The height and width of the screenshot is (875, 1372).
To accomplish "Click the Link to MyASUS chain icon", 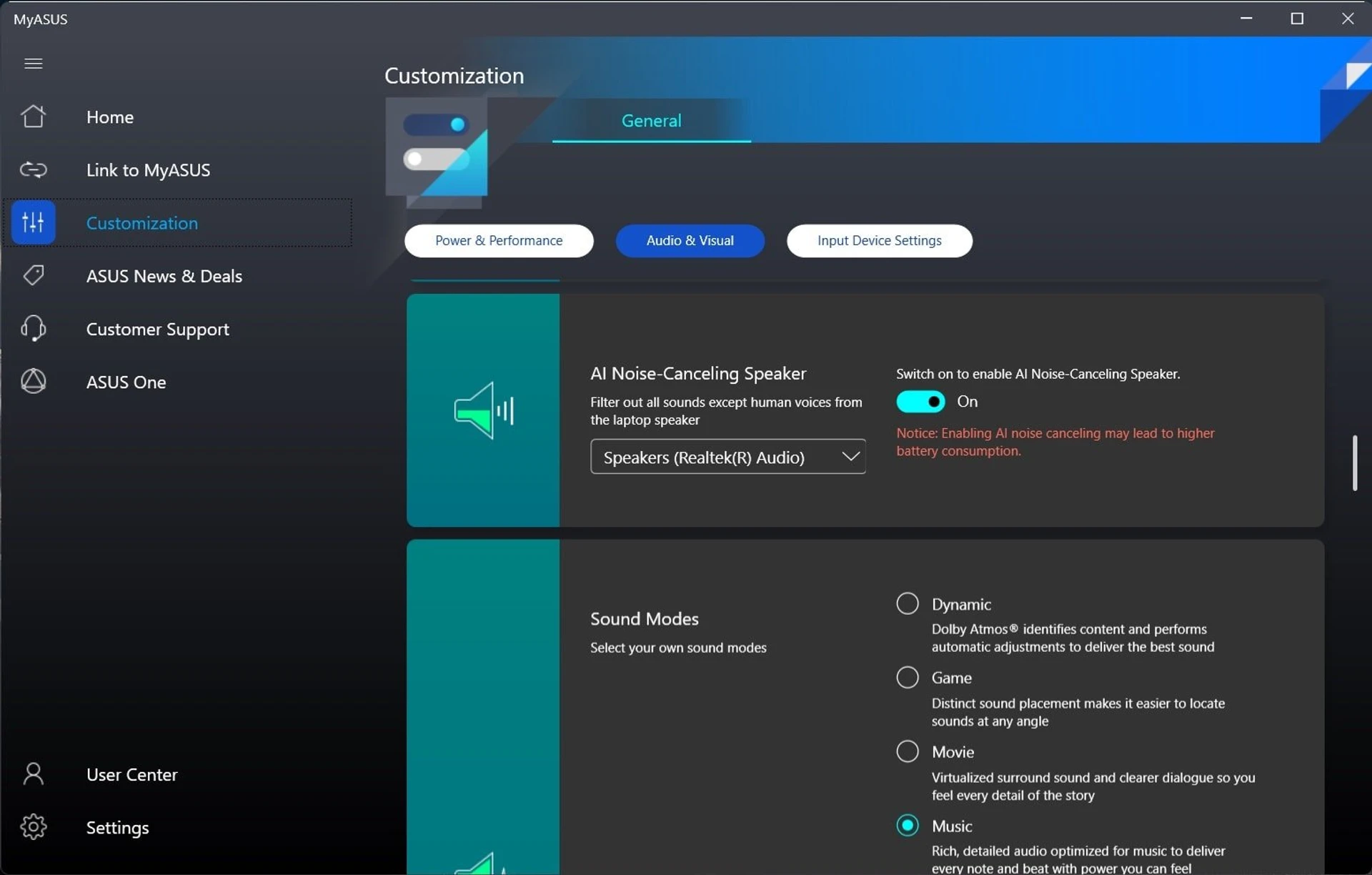I will [x=33, y=169].
